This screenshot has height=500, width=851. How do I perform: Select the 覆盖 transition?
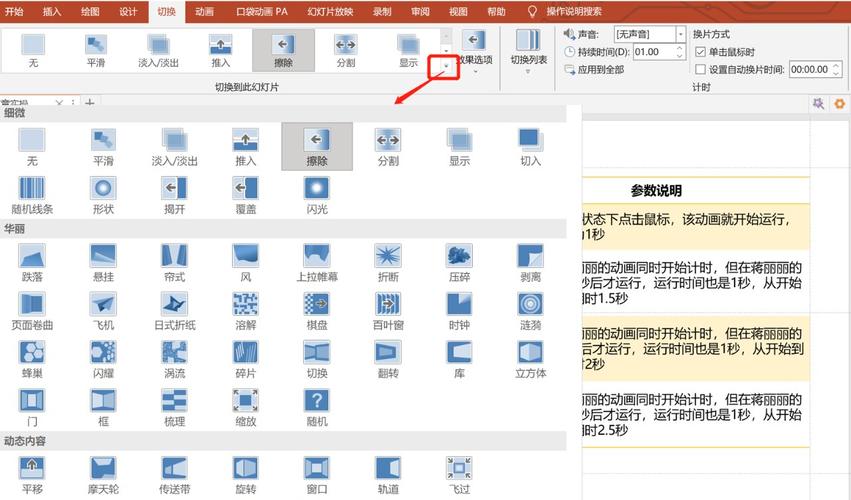click(245, 195)
